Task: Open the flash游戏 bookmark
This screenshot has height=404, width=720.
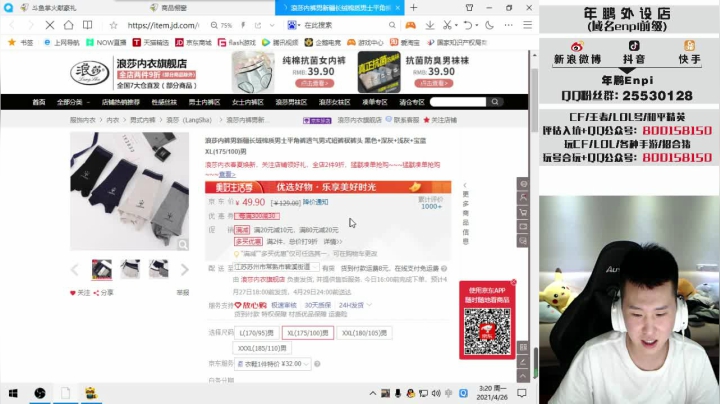Action: (x=236, y=42)
